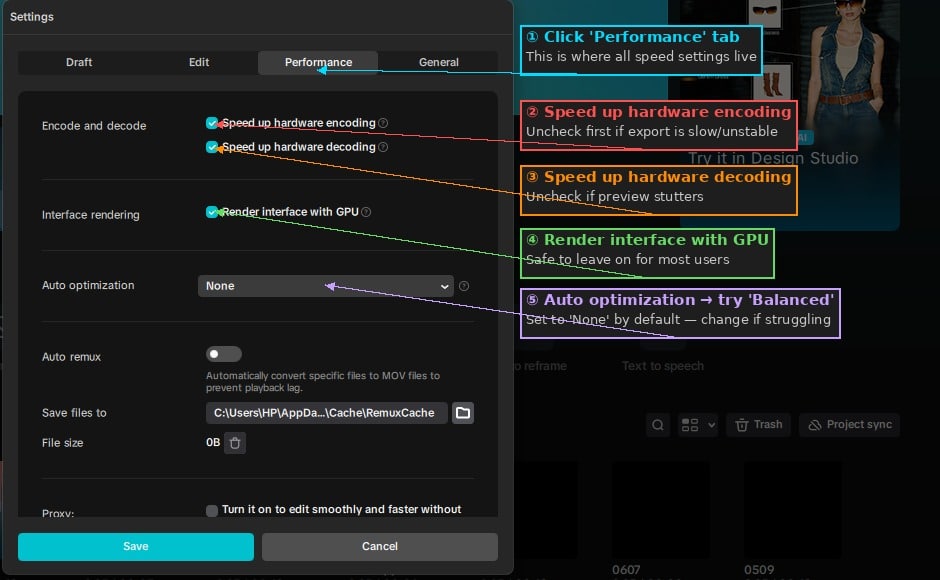Image resolution: width=940 pixels, height=580 pixels.
Task: Click help icon beside Render interface with GPU
Action: pyautogui.click(x=366, y=212)
